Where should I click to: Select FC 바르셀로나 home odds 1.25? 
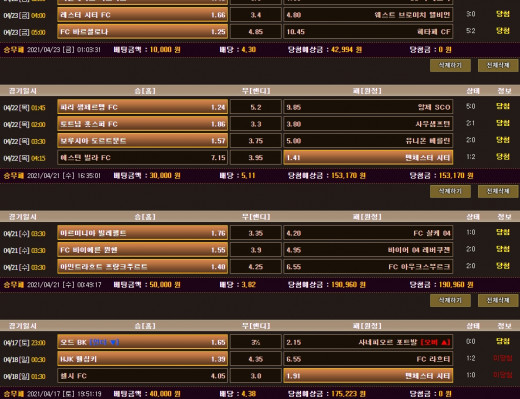click(143, 32)
